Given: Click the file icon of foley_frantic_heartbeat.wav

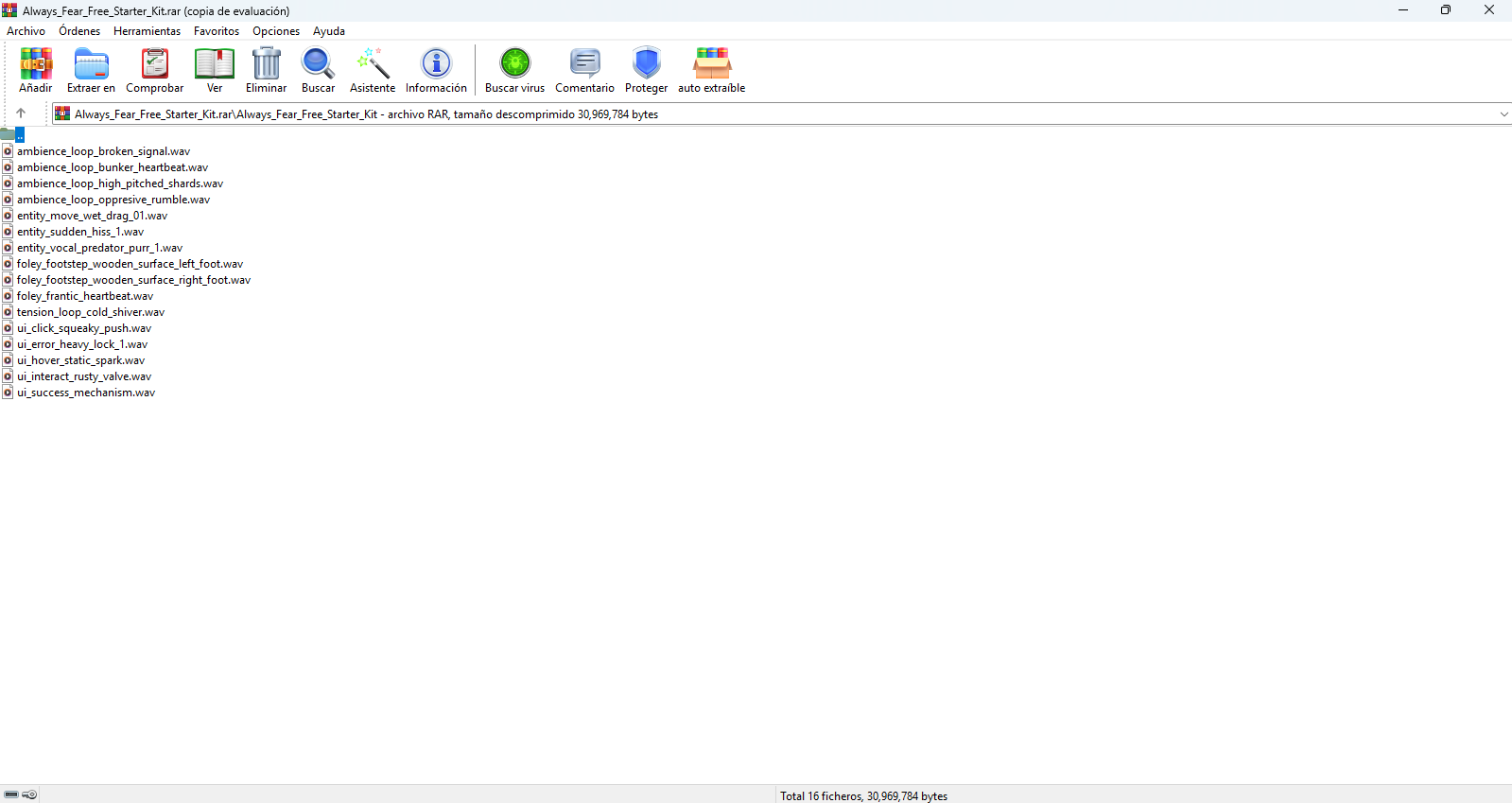Looking at the screenshot, I should [8, 296].
